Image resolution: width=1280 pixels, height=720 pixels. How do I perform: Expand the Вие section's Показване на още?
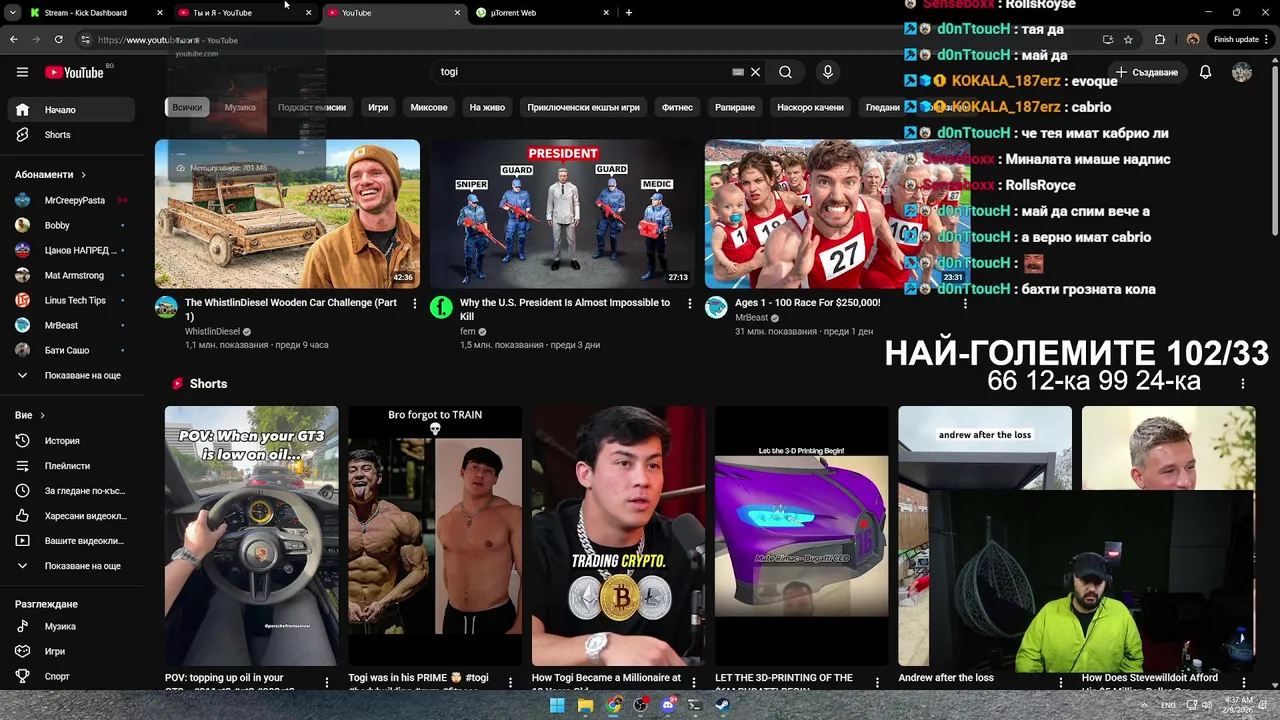click(70, 566)
